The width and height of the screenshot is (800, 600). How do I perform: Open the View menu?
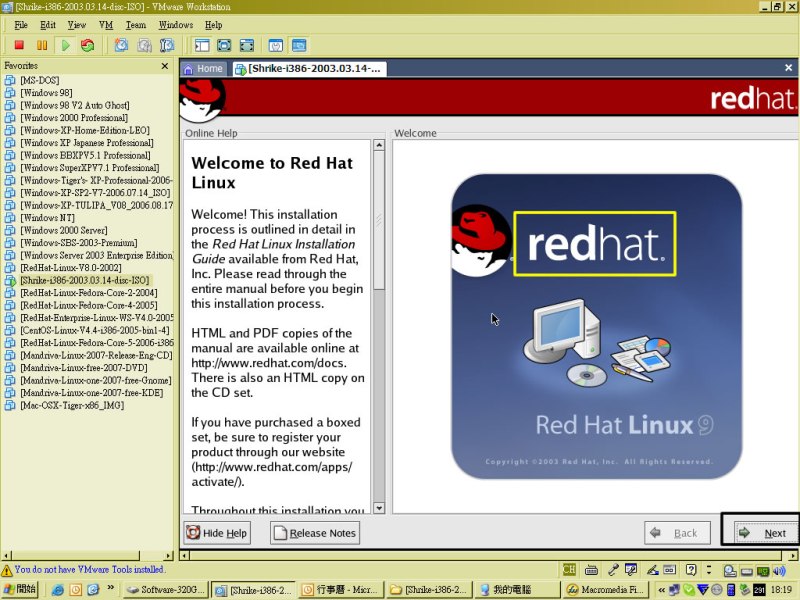[77, 25]
